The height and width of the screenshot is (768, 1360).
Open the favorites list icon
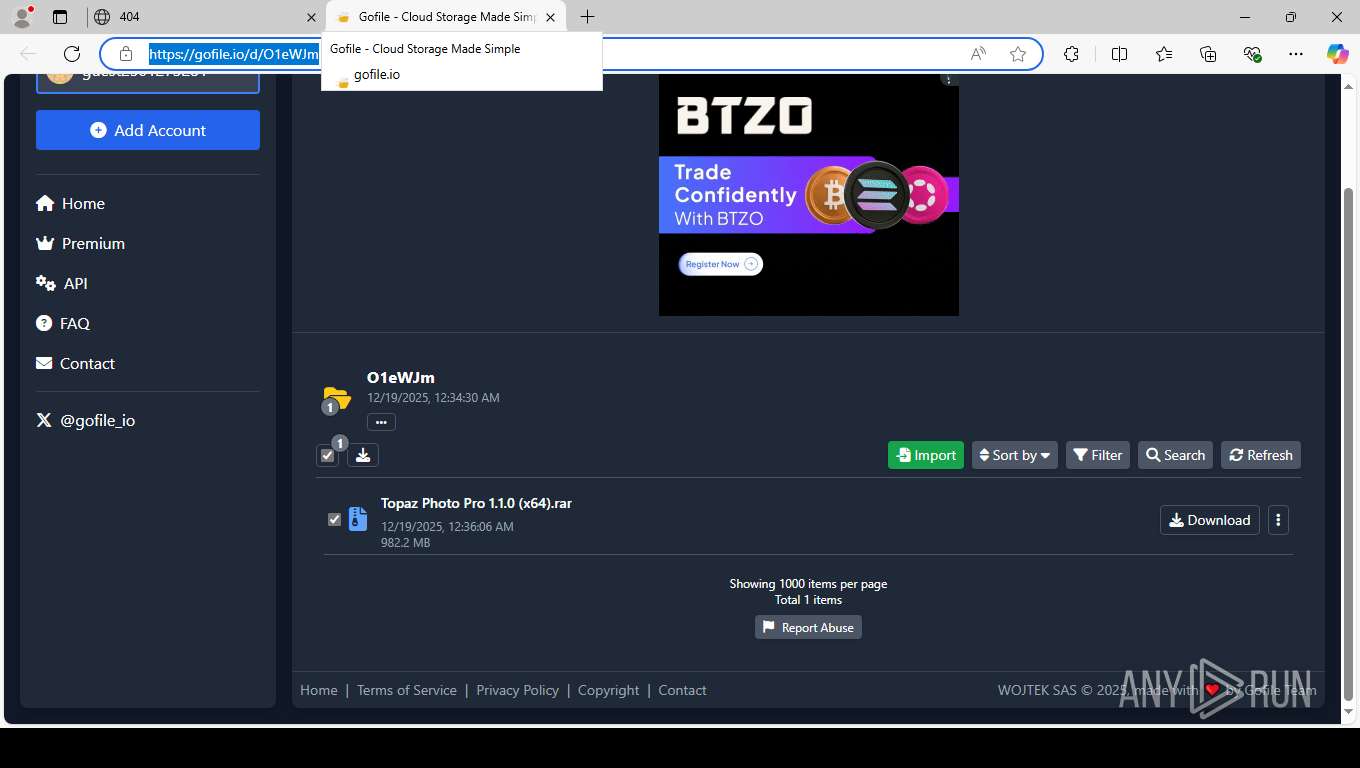[x=1164, y=54]
